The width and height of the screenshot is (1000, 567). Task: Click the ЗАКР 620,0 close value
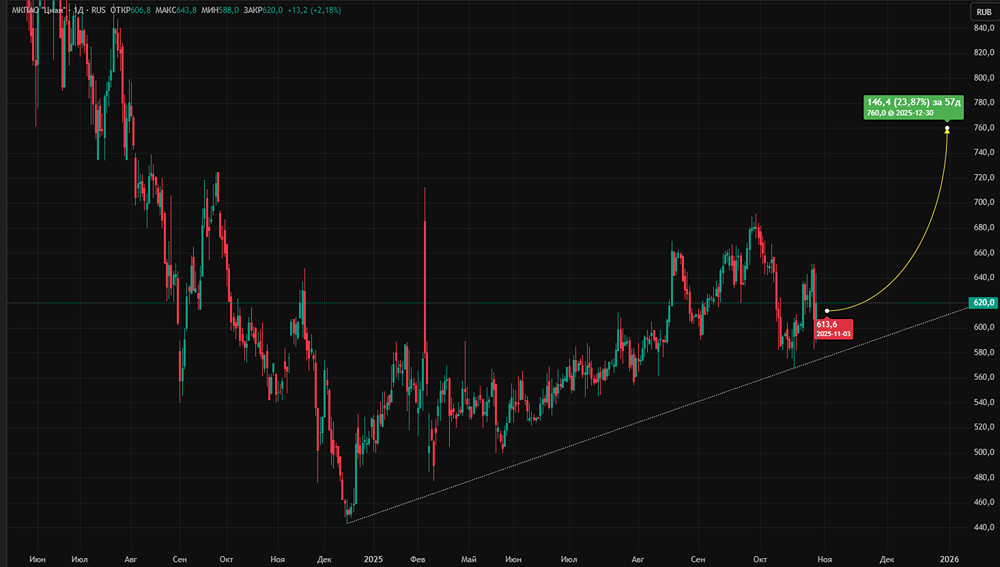(263, 10)
